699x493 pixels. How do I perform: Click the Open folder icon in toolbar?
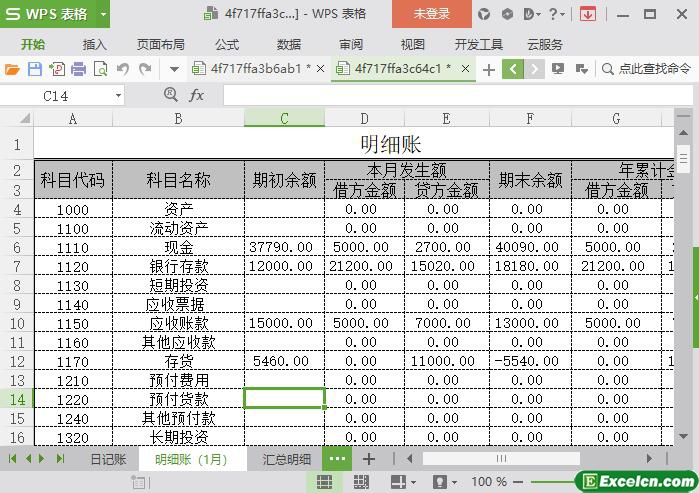[12, 69]
